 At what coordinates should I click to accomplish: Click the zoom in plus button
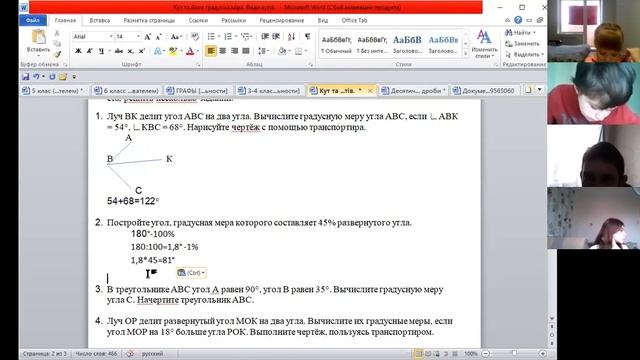point(543,353)
